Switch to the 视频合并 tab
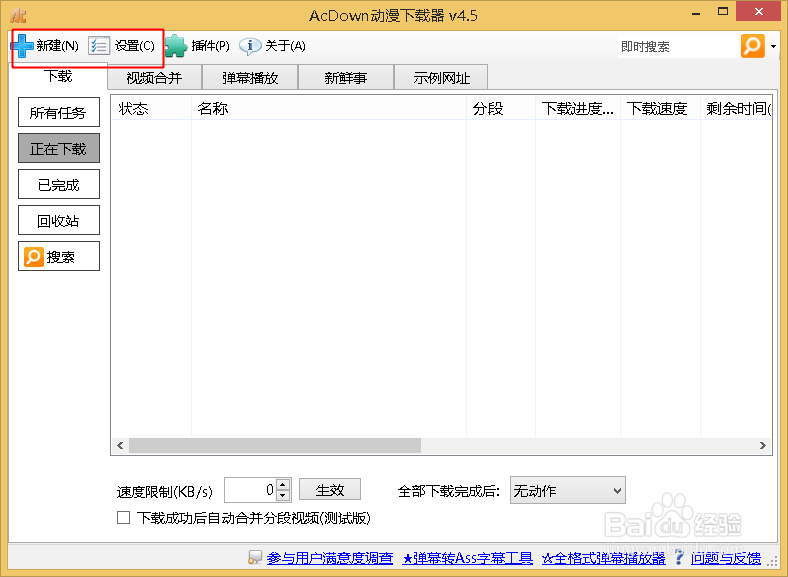The width and height of the screenshot is (788, 577). click(x=154, y=77)
